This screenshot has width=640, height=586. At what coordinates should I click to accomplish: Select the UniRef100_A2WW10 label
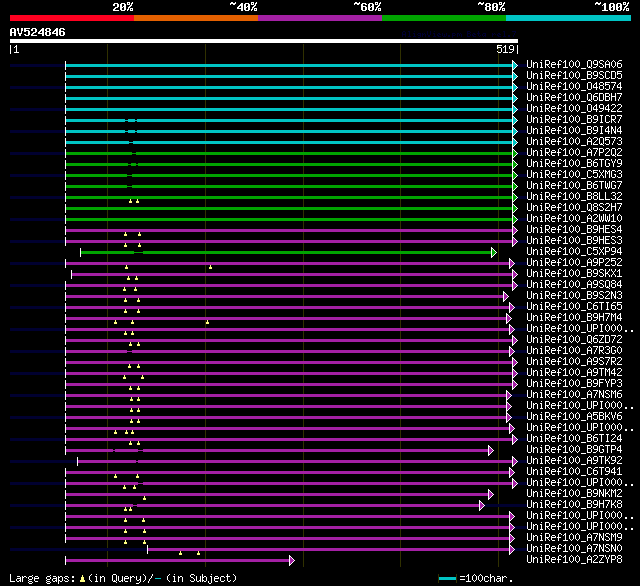pos(574,219)
